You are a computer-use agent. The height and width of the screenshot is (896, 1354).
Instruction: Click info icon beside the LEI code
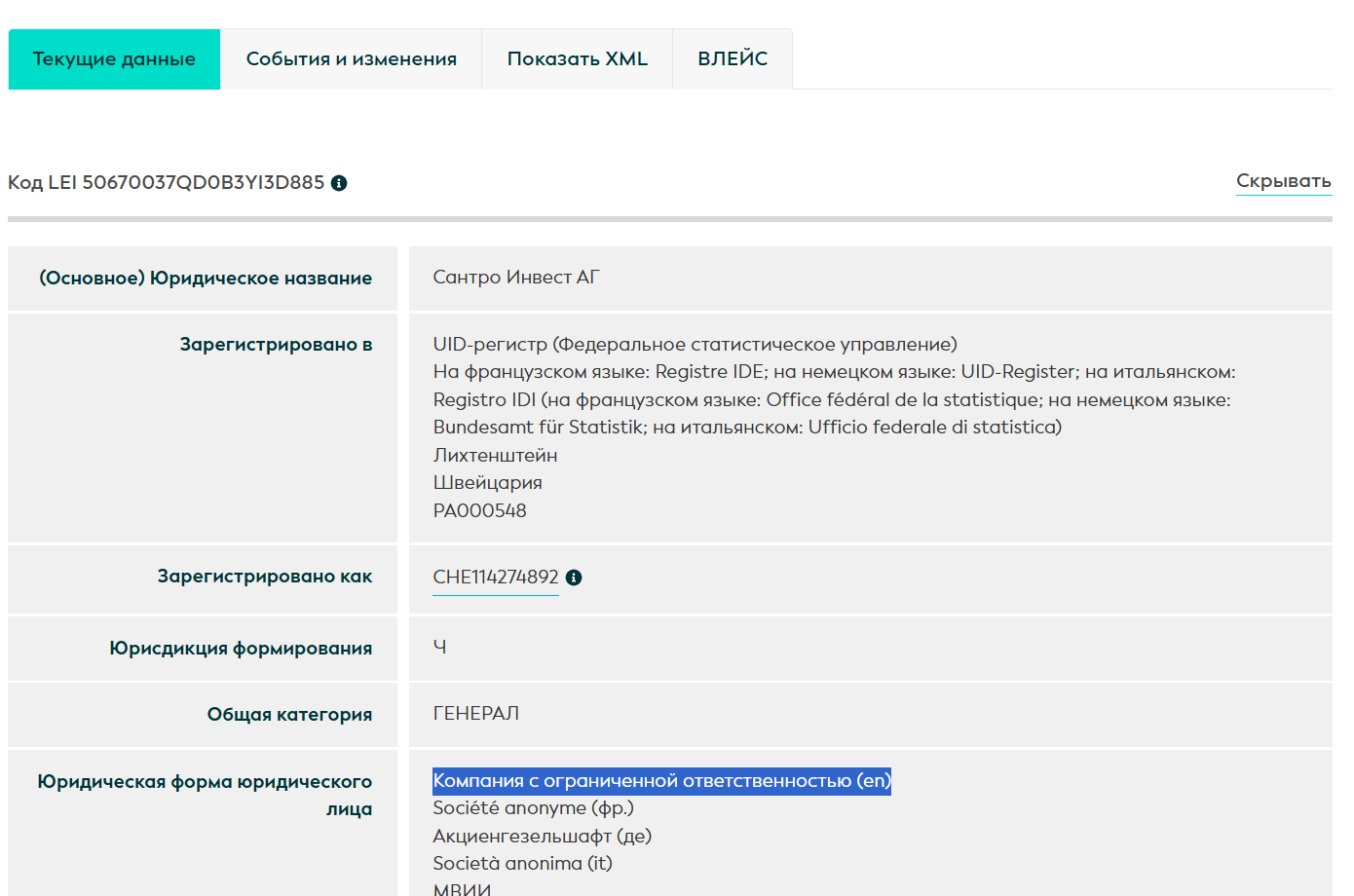click(x=339, y=183)
